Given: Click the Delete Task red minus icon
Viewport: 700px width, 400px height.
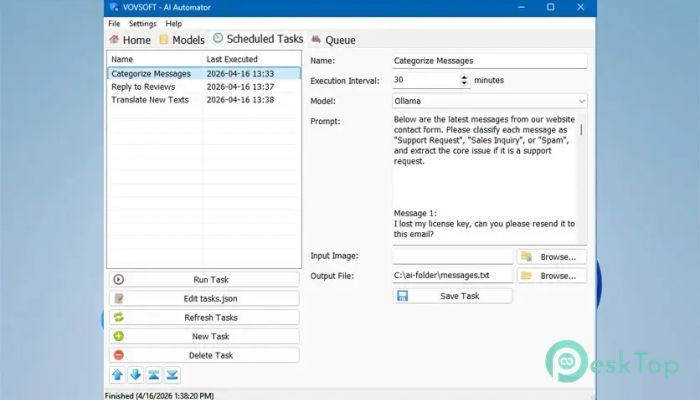Looking at the screenshot, I should 119,355.
